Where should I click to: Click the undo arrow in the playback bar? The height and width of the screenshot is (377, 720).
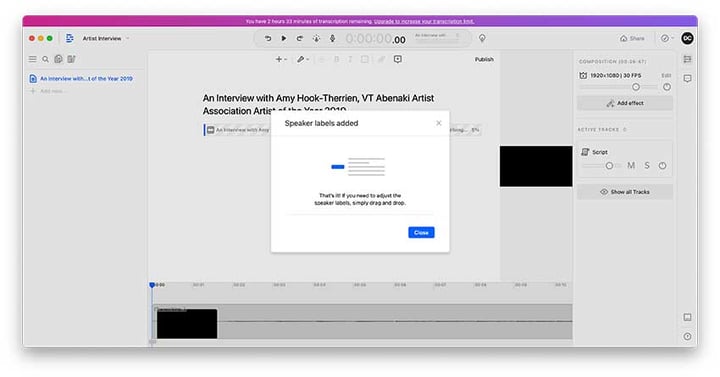click(x=268, y=39)
